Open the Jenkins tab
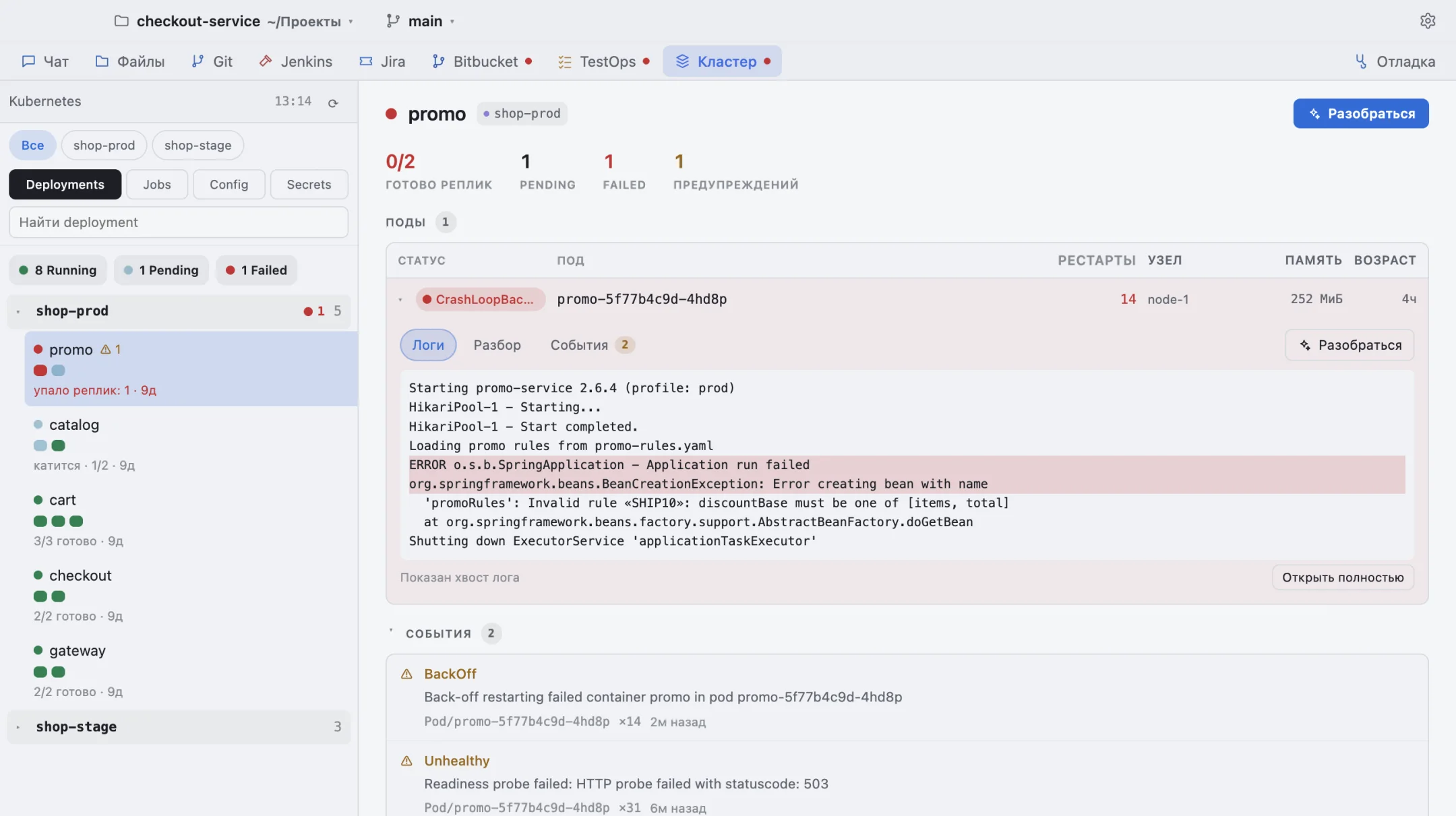 [x=296, y=61]
